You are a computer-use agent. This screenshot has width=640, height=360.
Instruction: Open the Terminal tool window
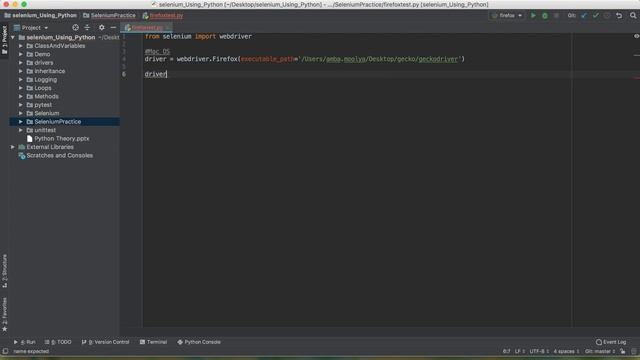pos(153,342)
